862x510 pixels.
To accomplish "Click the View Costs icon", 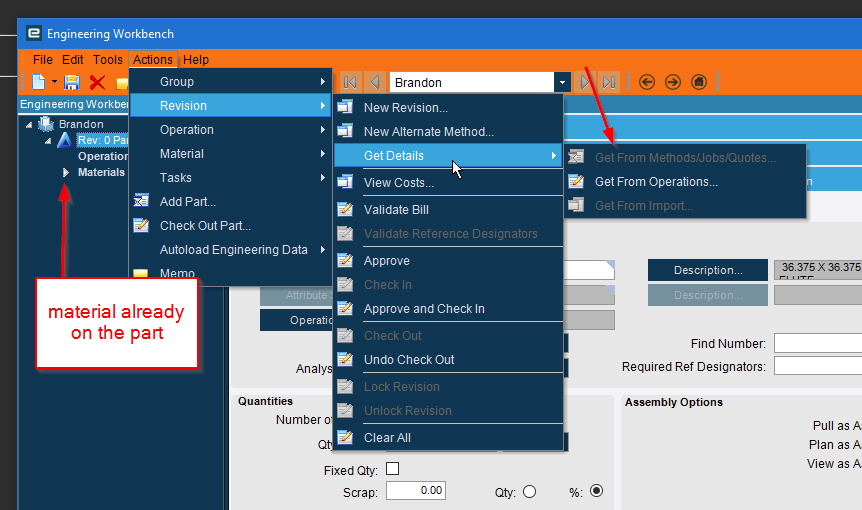I will pyautogui.click(x=345, y=182).
